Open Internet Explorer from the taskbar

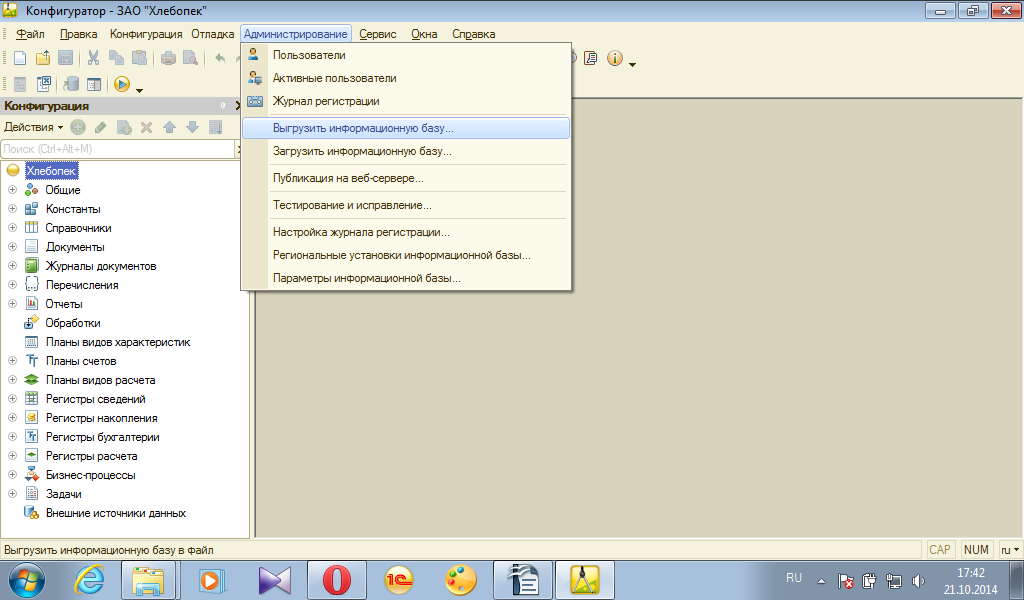pos(89,580)
